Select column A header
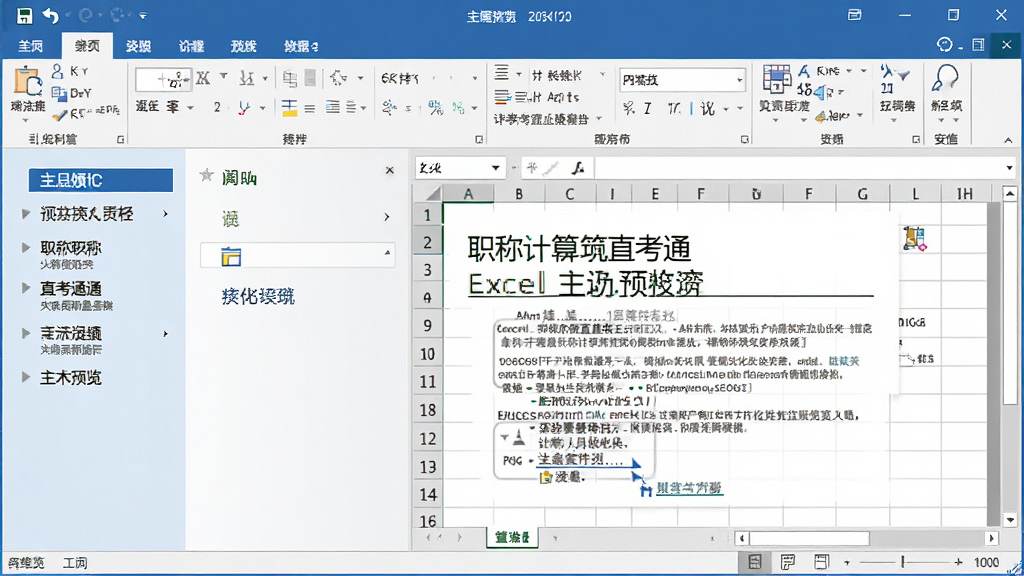Image resolution: width=1024 pixels, height=576 pixels. pyautogui.click(x=468, y=194)
